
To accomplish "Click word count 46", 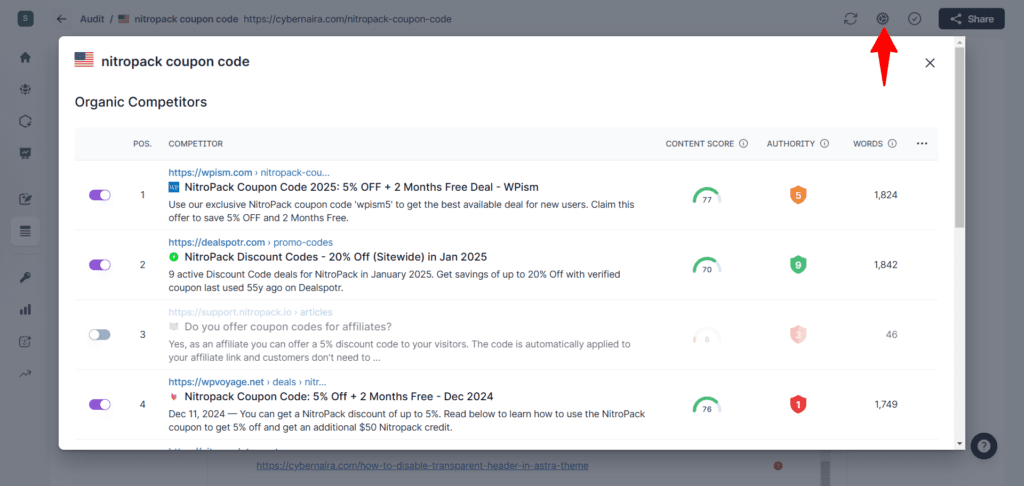I will [891, 334].
